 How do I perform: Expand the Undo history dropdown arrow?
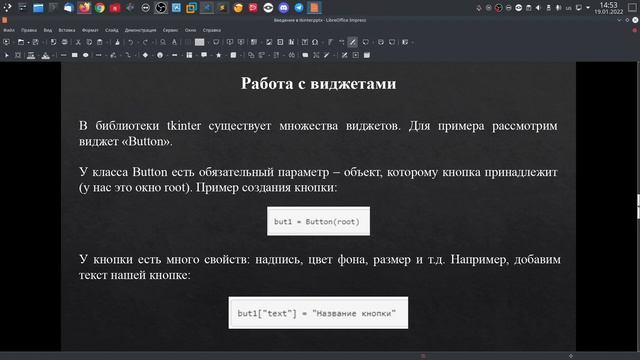138,42
